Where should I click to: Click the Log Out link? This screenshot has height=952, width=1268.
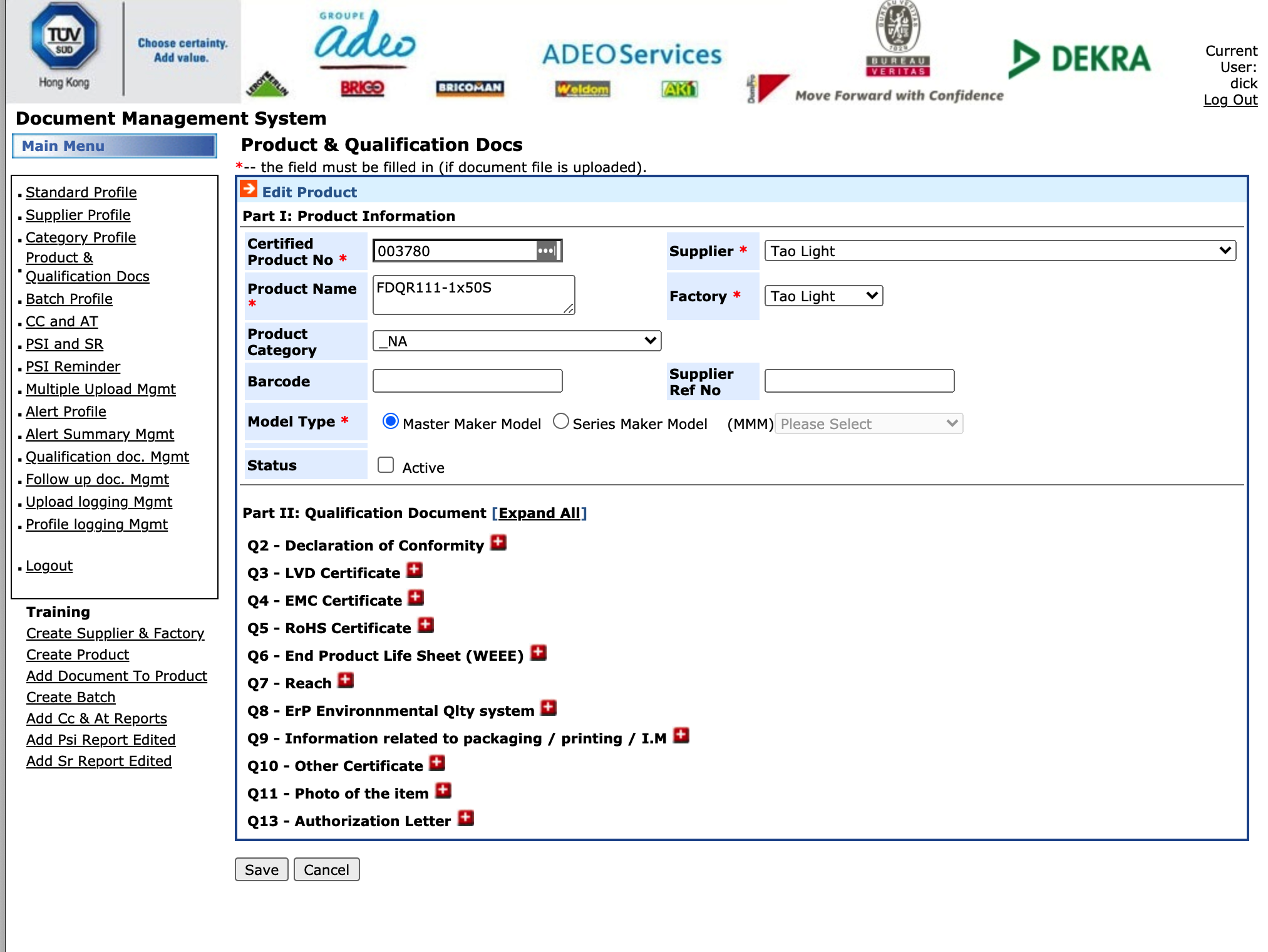click(1230, 100)
